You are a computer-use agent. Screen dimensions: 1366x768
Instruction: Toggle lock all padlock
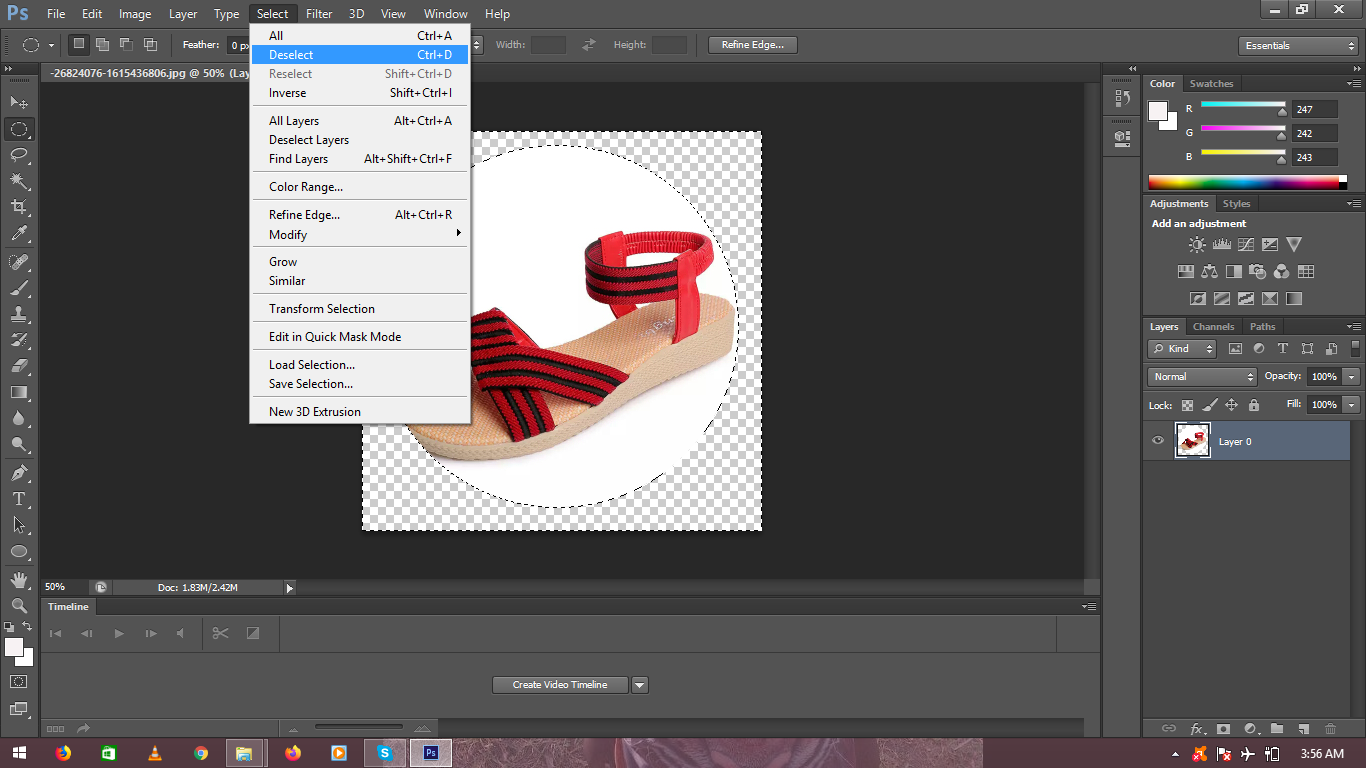coord(1253,405)
